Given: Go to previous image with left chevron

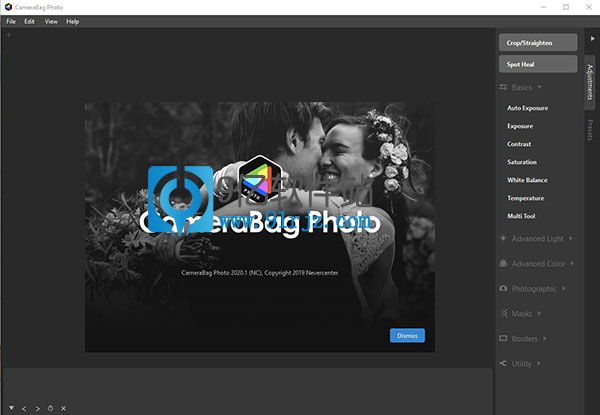Looking at the screenshot, I should (24, 408).
